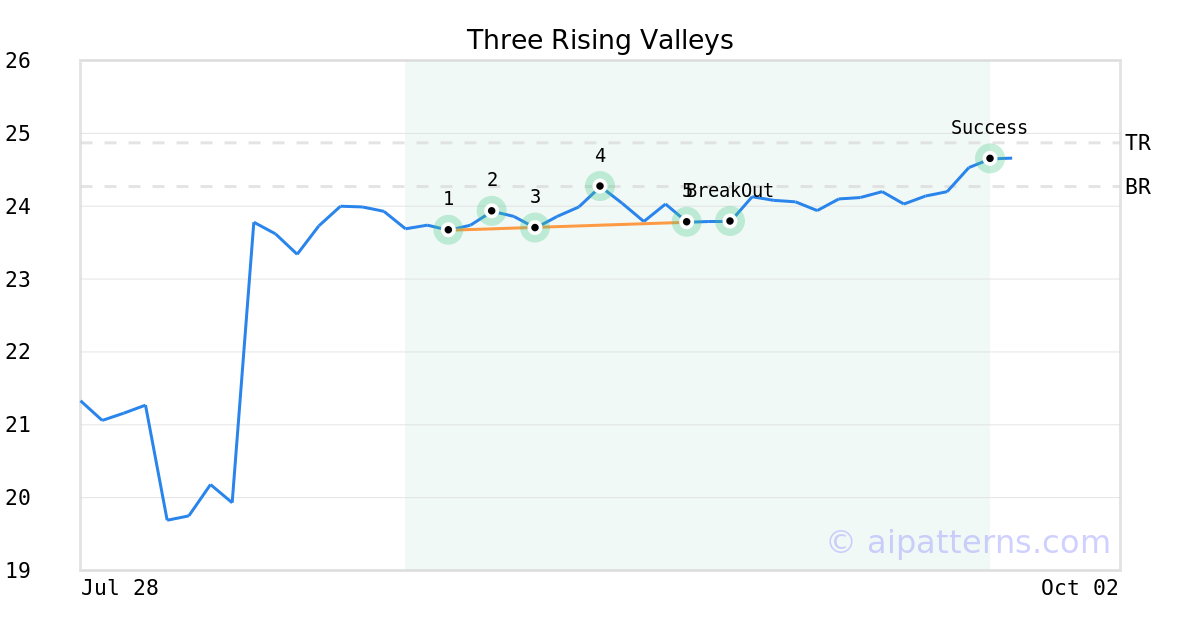Screen dimensions: 1200x630
Task: Click the Success point marker
Action: pos(989,158)
